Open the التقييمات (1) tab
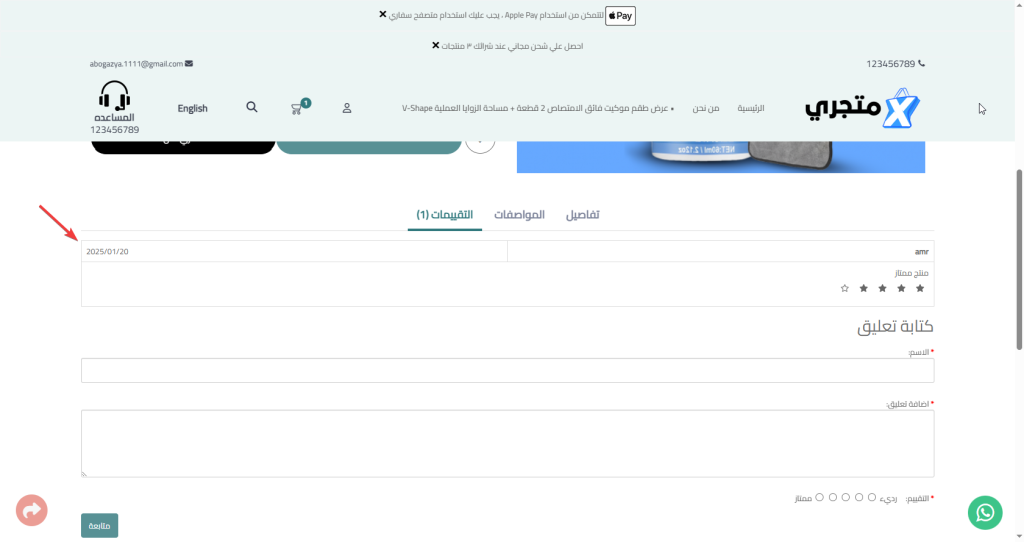Viewport: 1024px width, 542px height. click(x=445, y=215)
